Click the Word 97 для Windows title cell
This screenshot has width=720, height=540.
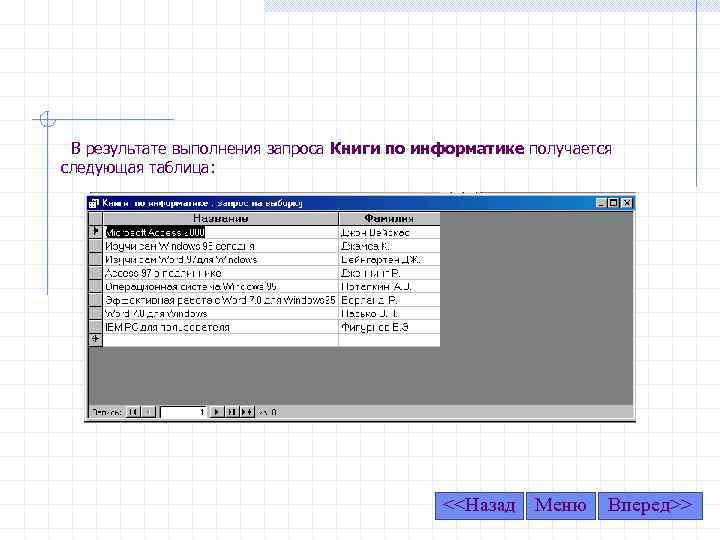click(221, 259)
